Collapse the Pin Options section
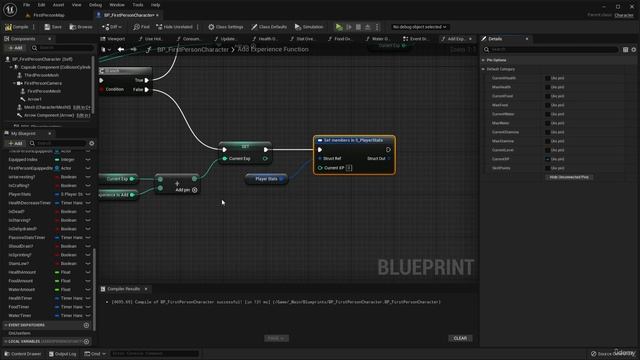This screenshot has width=640, height=360. coord(483,60)
